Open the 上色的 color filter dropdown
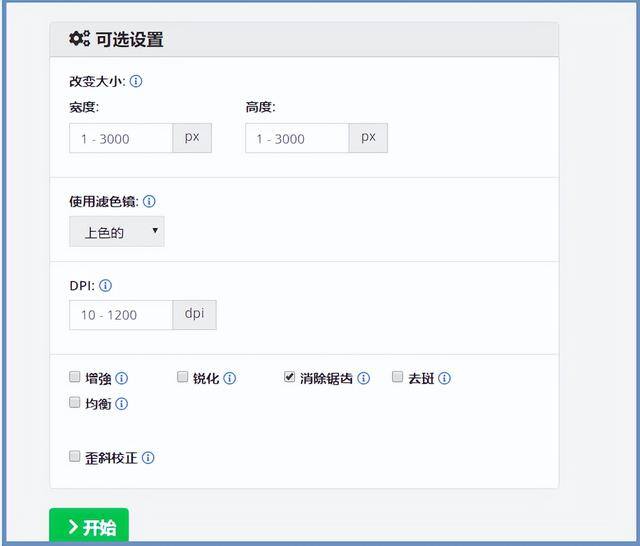This screenshot has width=640, height=546. tap(117, 231)
